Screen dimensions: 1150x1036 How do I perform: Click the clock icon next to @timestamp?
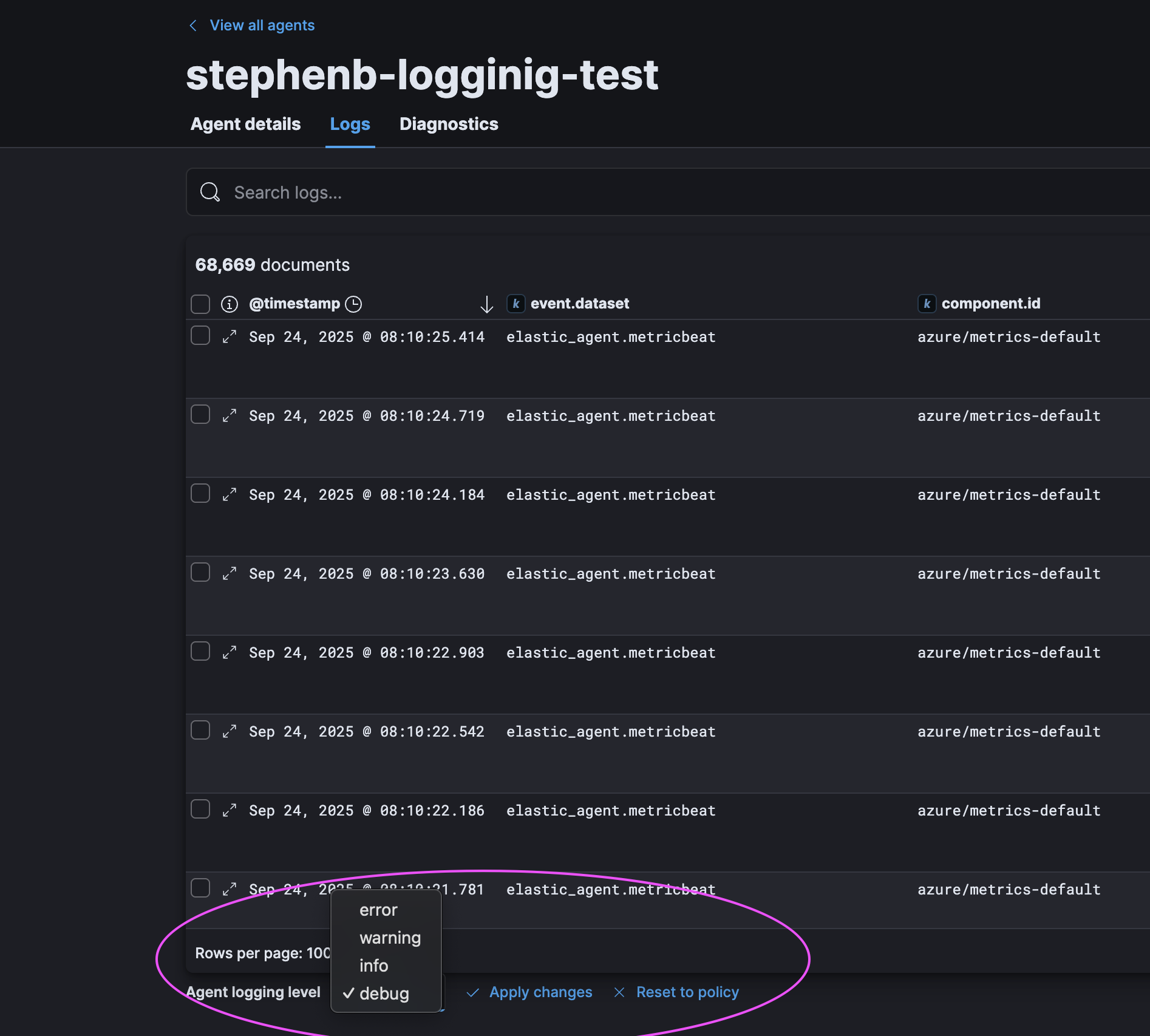click(x=353, y=304)
